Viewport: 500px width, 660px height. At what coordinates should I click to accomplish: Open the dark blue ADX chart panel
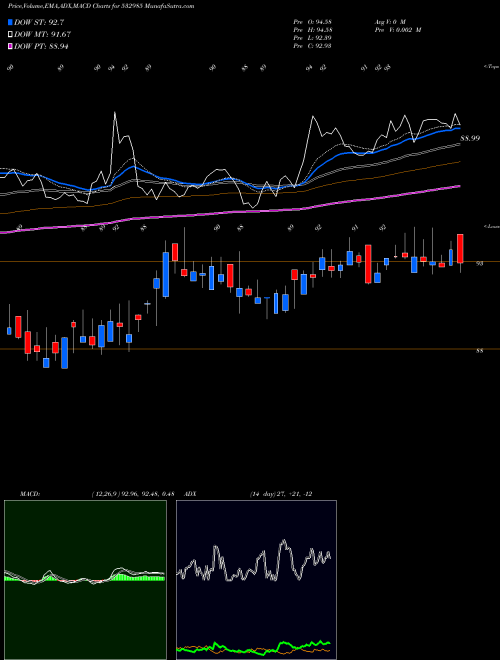256,580
